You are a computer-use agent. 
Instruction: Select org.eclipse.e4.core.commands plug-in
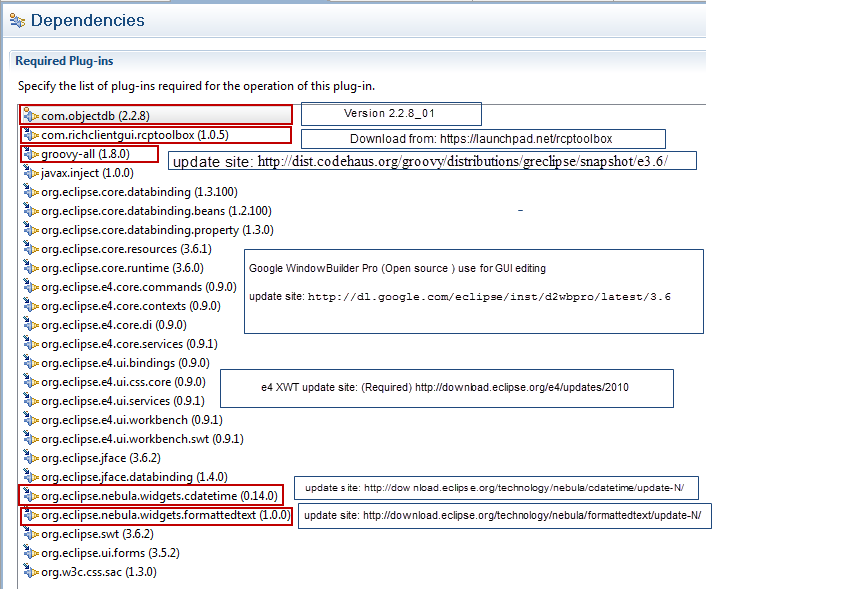pyautogui.click(x=139, y=287)
